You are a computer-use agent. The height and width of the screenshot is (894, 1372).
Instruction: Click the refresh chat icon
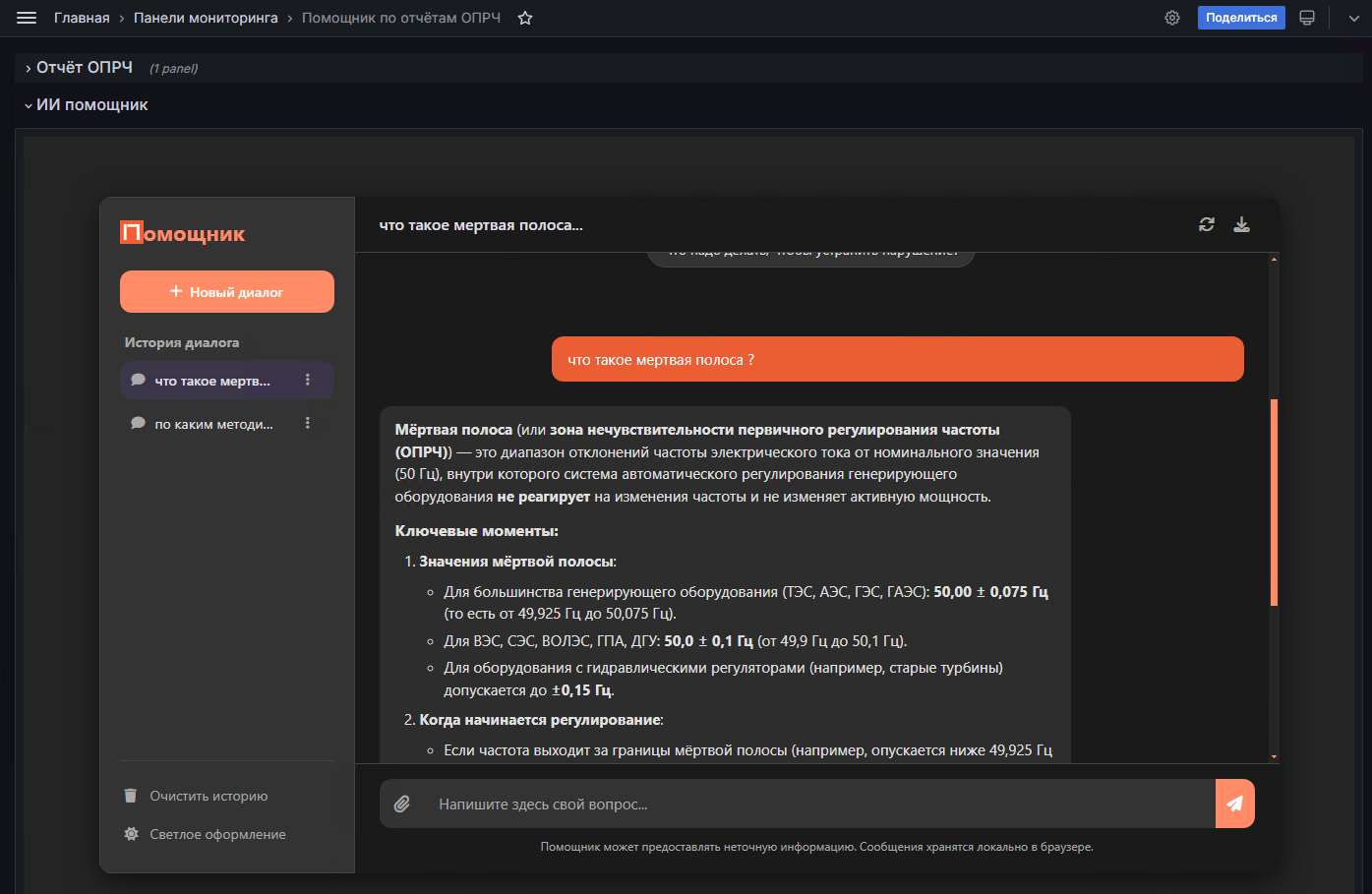(x=1207, y=224)
